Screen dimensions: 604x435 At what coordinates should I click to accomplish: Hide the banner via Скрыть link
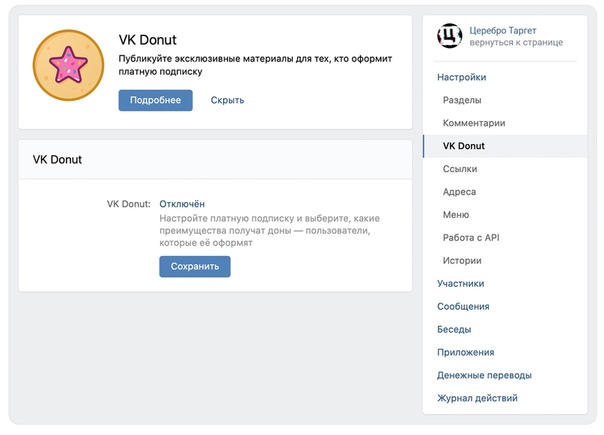click(x=227, y=100)
